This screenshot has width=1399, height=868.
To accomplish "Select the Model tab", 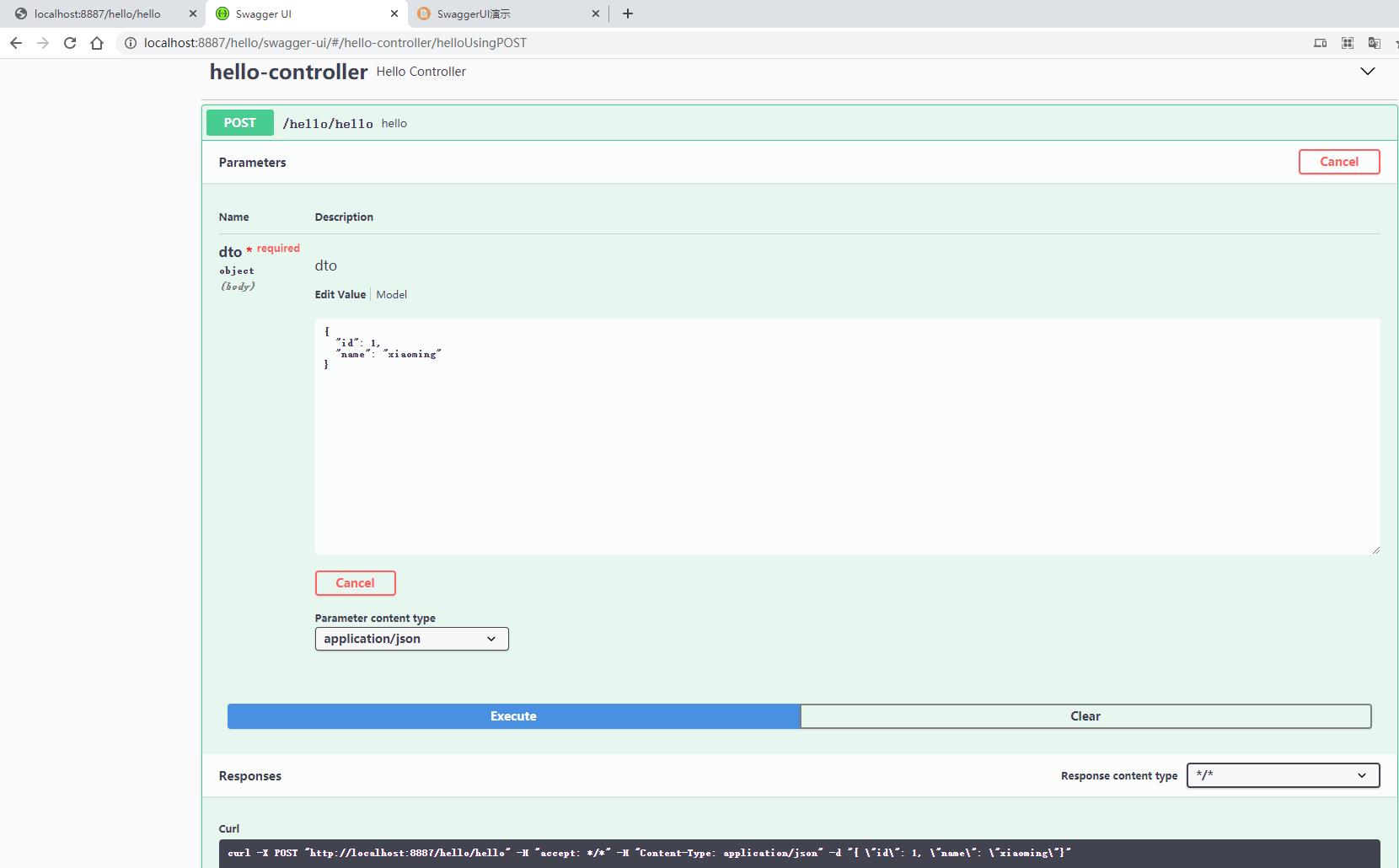I will (x=391, y=294).
